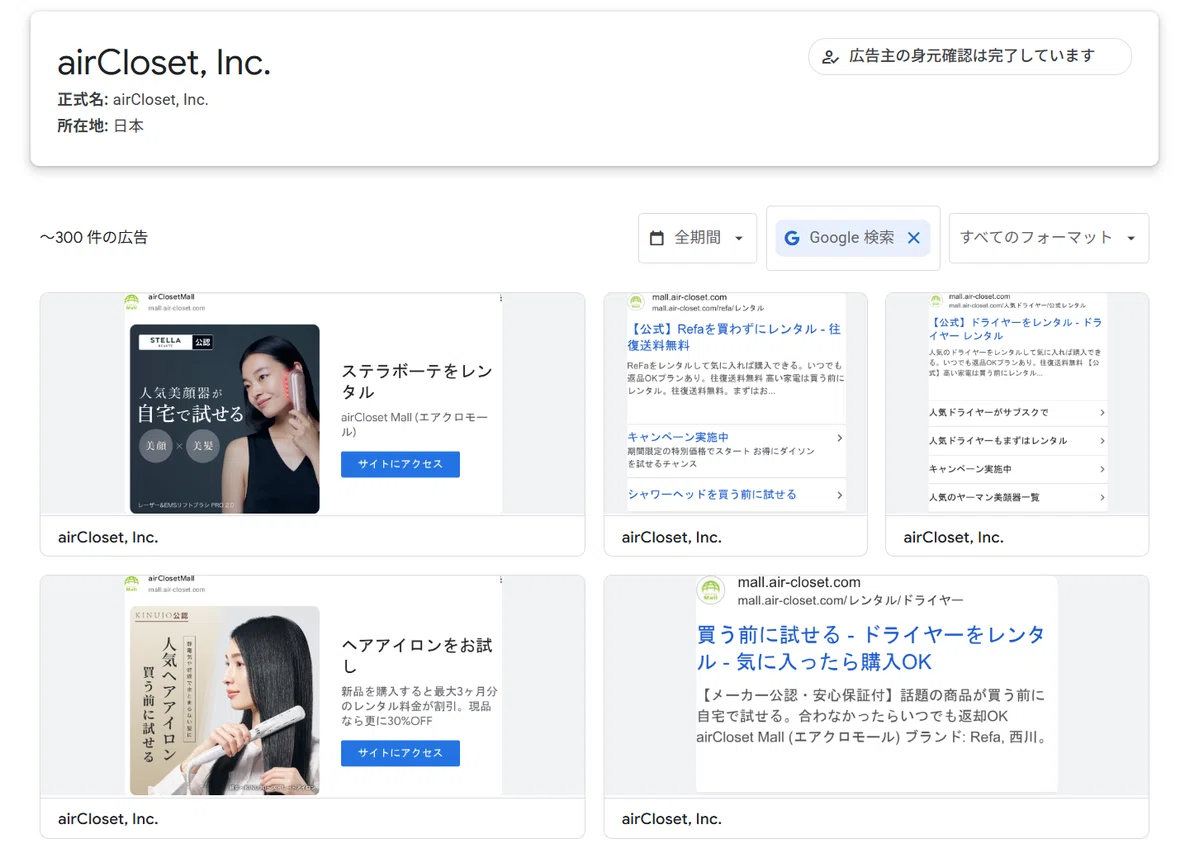Click the calendar icon in 全期間 filter

[x=657, y=238]
